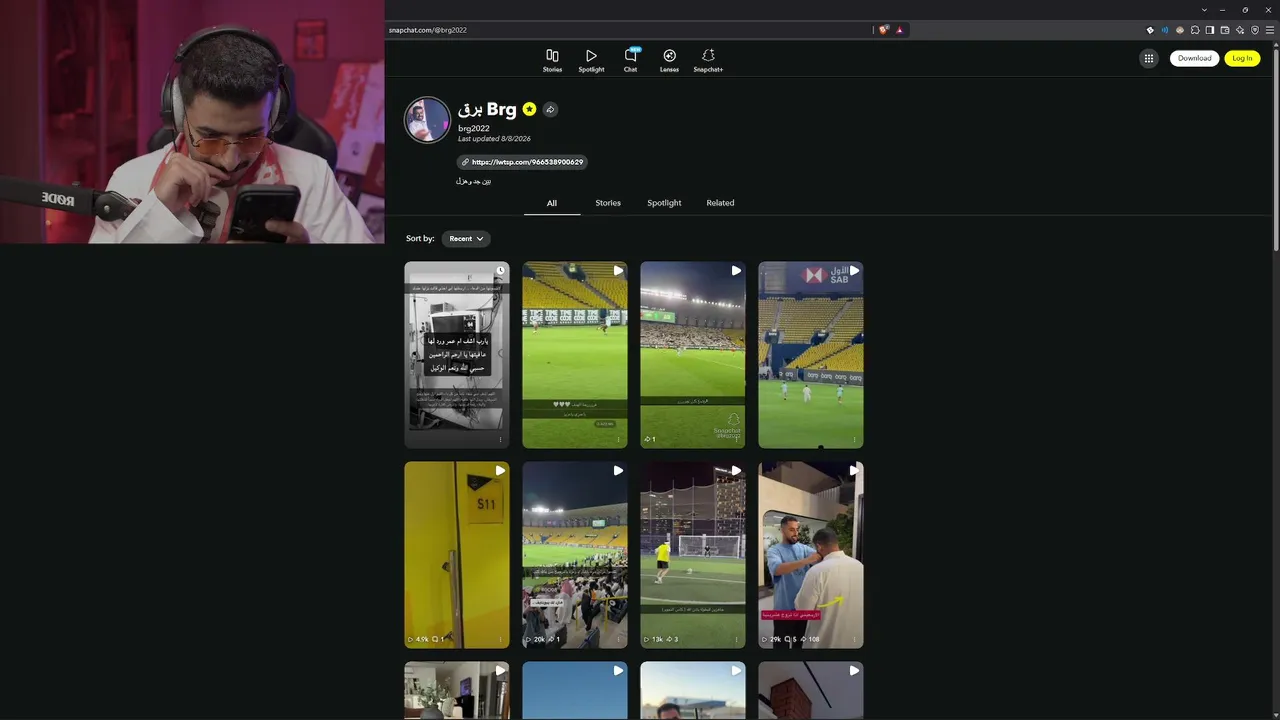Image resolution: width=1280 pixels, height=720 pixels.
Task: Switch to the Stories content tab
Action: (608, 203)
